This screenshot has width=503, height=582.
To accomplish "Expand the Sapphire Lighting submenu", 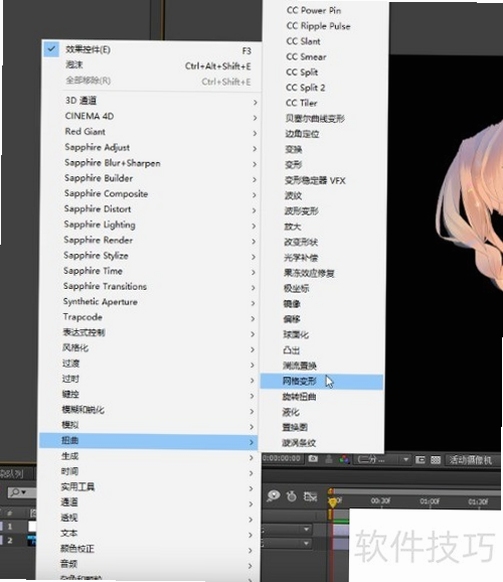I will tap(161, 225).
